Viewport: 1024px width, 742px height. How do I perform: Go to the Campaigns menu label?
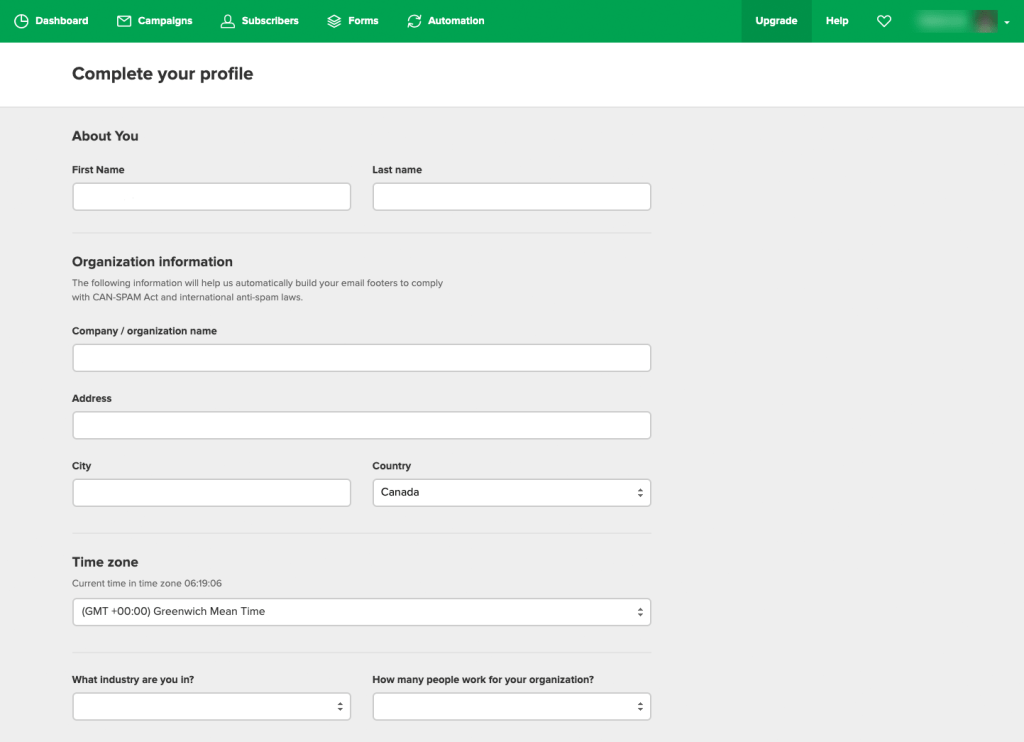pos(165,21)
